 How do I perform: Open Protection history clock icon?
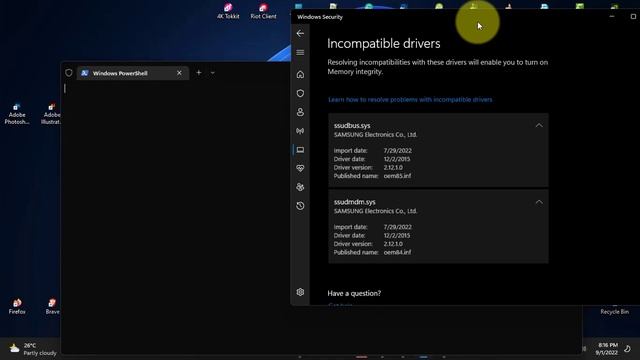click(300, 206)
